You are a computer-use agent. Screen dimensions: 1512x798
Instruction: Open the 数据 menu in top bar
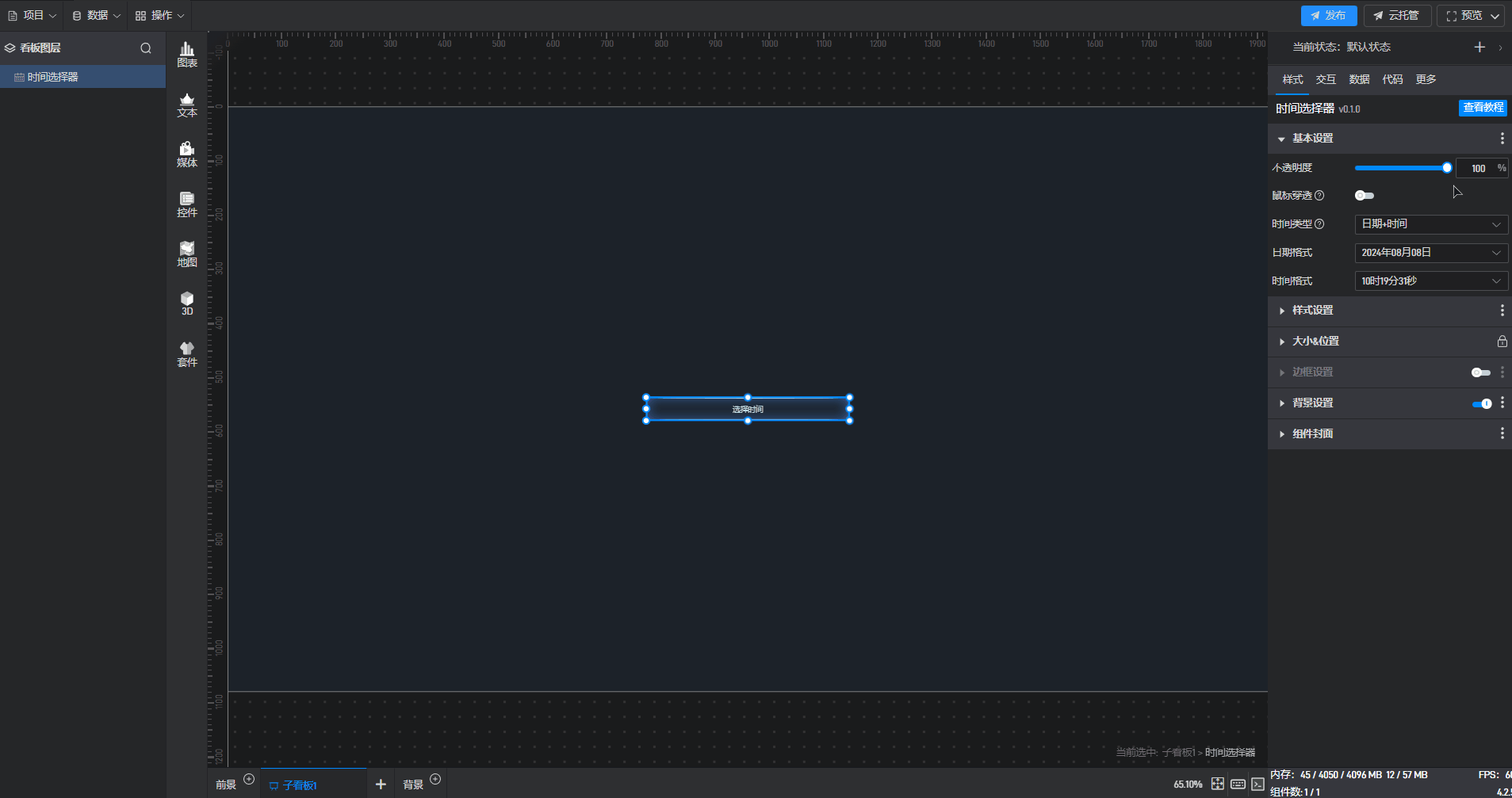click(96, 16)
